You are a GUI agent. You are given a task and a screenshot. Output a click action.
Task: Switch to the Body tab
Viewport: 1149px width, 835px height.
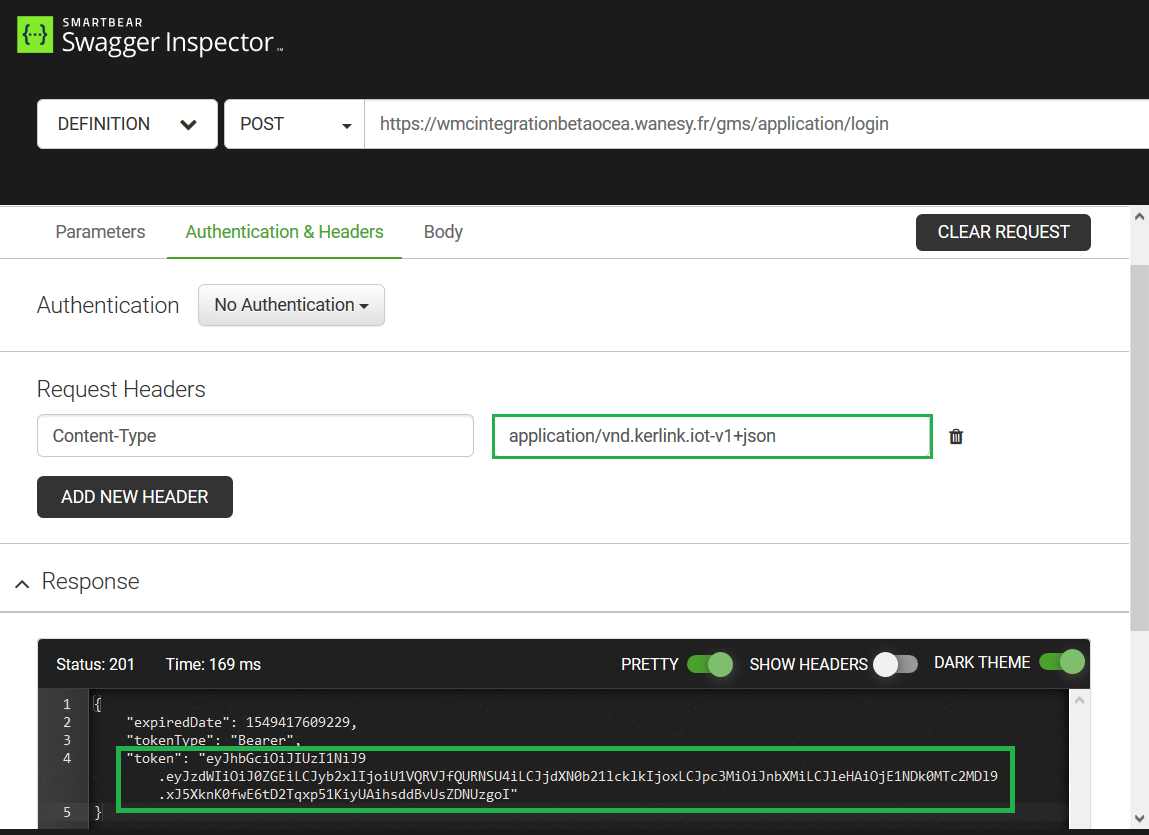pos(443,232)
